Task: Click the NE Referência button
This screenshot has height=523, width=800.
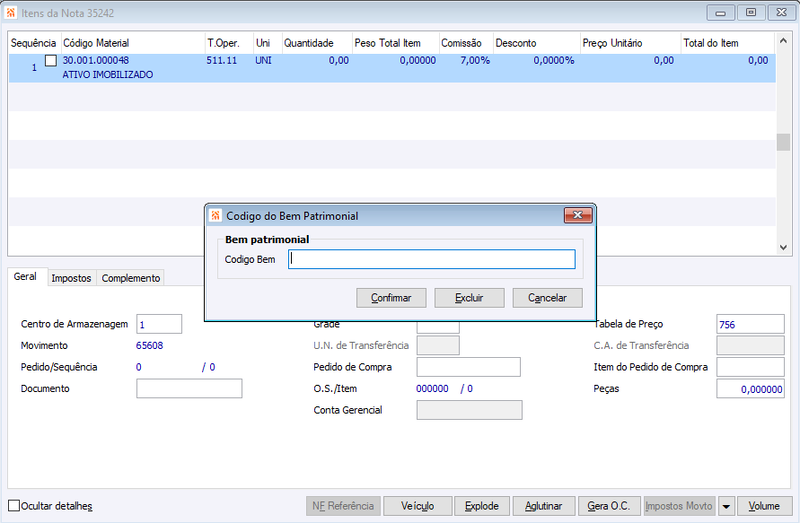Action: [x=343, y=506]
